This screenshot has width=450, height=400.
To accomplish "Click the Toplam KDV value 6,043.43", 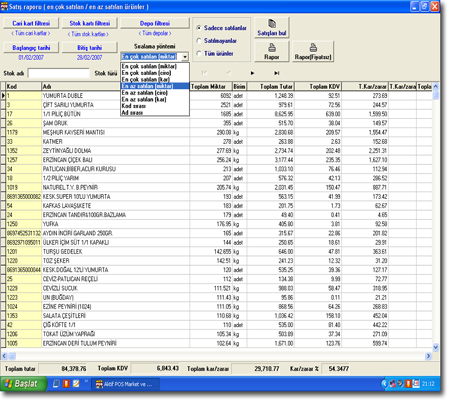I will click(155, 369).
